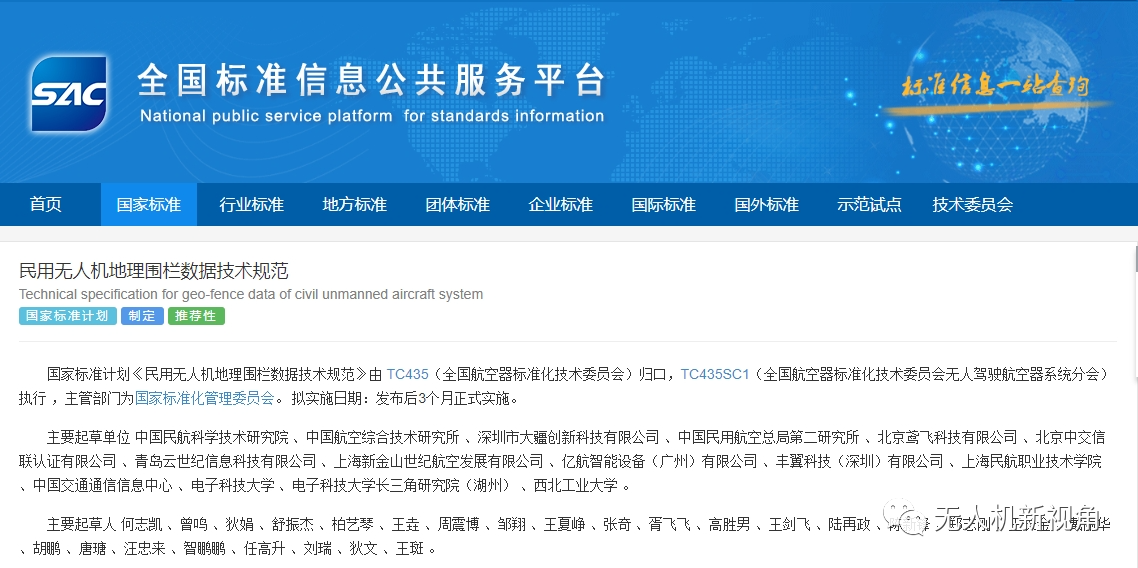This screenshot has width=1138, height=568.
Task: Open the TC435SC1 subcommittee link
Action: pos(714,374)
